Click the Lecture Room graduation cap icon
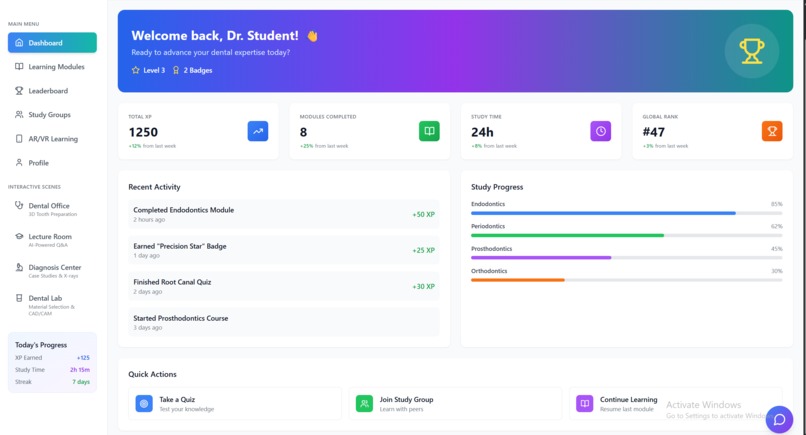Image resolution: width=806 pixels, height=435 pixels. click(x=19, y=236)
